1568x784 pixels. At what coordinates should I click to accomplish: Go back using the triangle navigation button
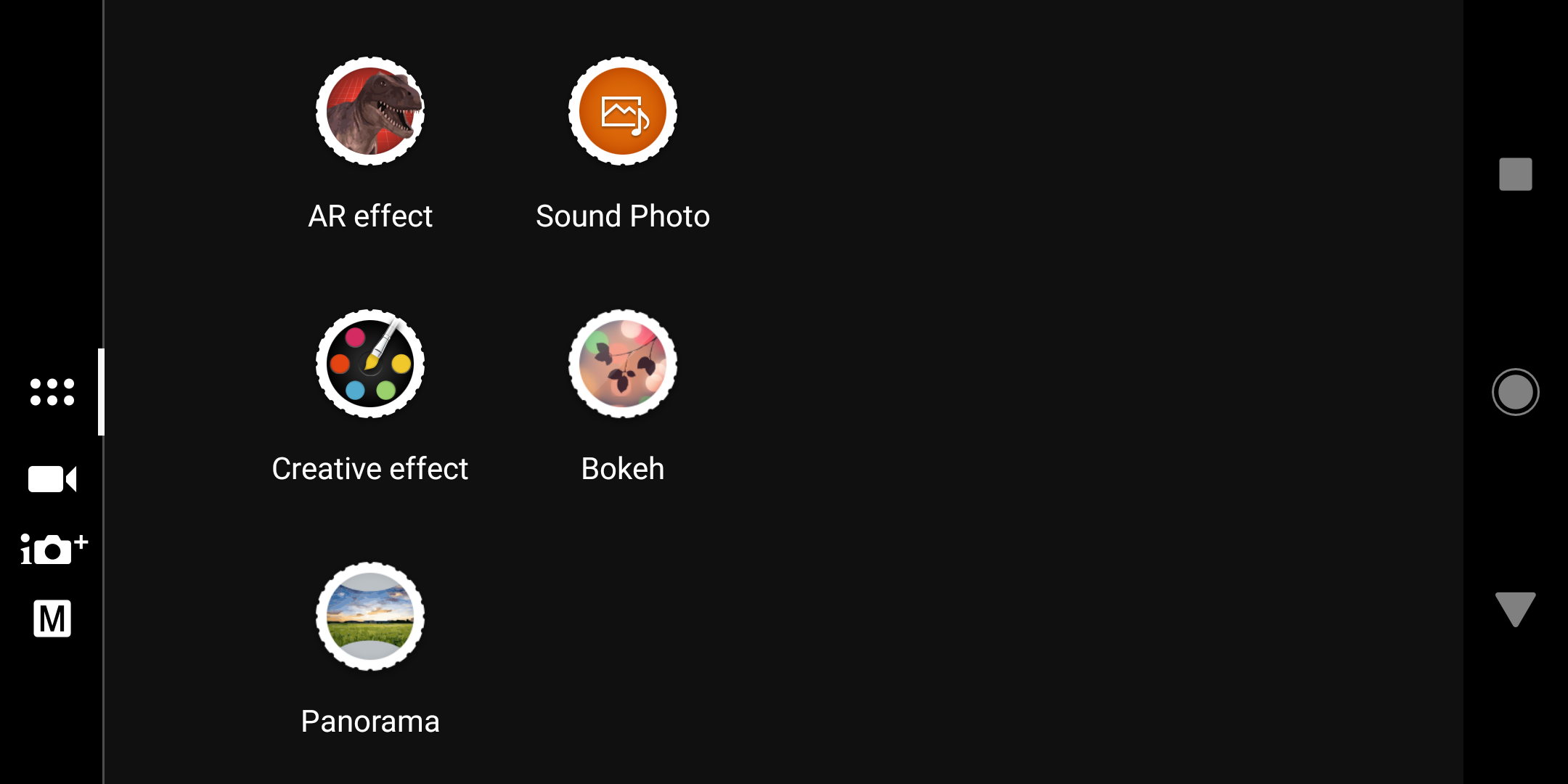pos(1516,610)
